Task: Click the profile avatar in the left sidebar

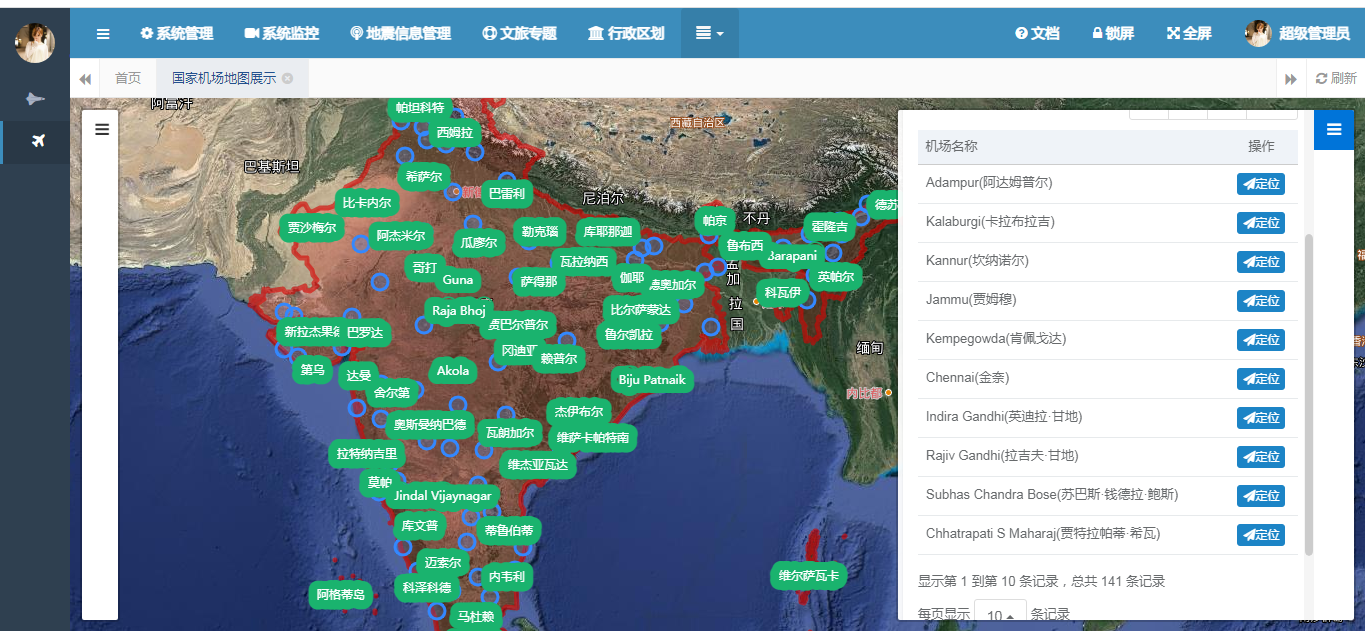Action: tap(35, 43)
